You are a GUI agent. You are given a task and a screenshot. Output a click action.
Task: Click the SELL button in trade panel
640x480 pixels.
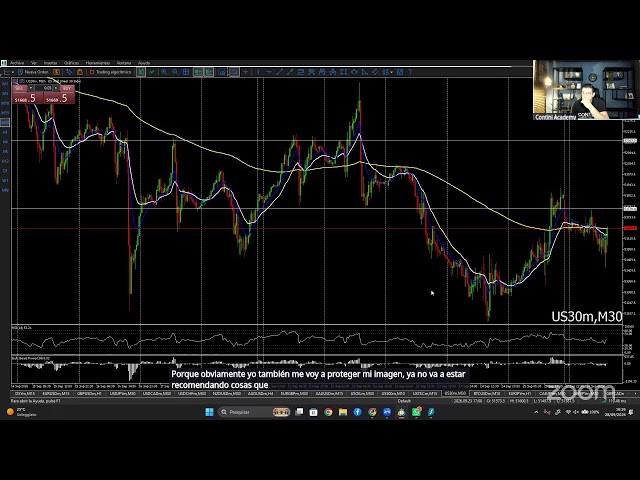pyautogui.click(x=19, y=88)
